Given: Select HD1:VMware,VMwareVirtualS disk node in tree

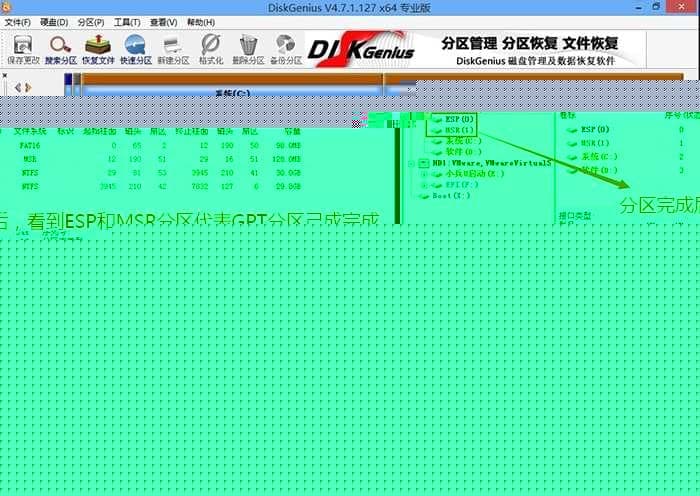Looking at the screenshot, I should pos(492,163).
